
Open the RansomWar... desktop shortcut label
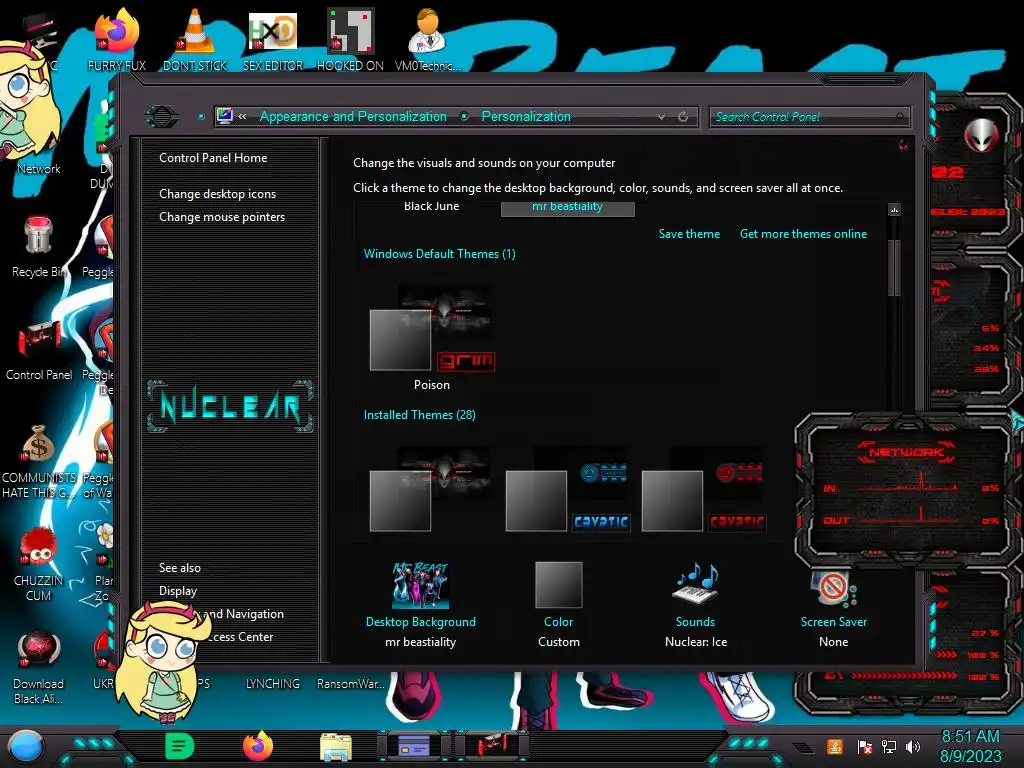tap(351, 683)
